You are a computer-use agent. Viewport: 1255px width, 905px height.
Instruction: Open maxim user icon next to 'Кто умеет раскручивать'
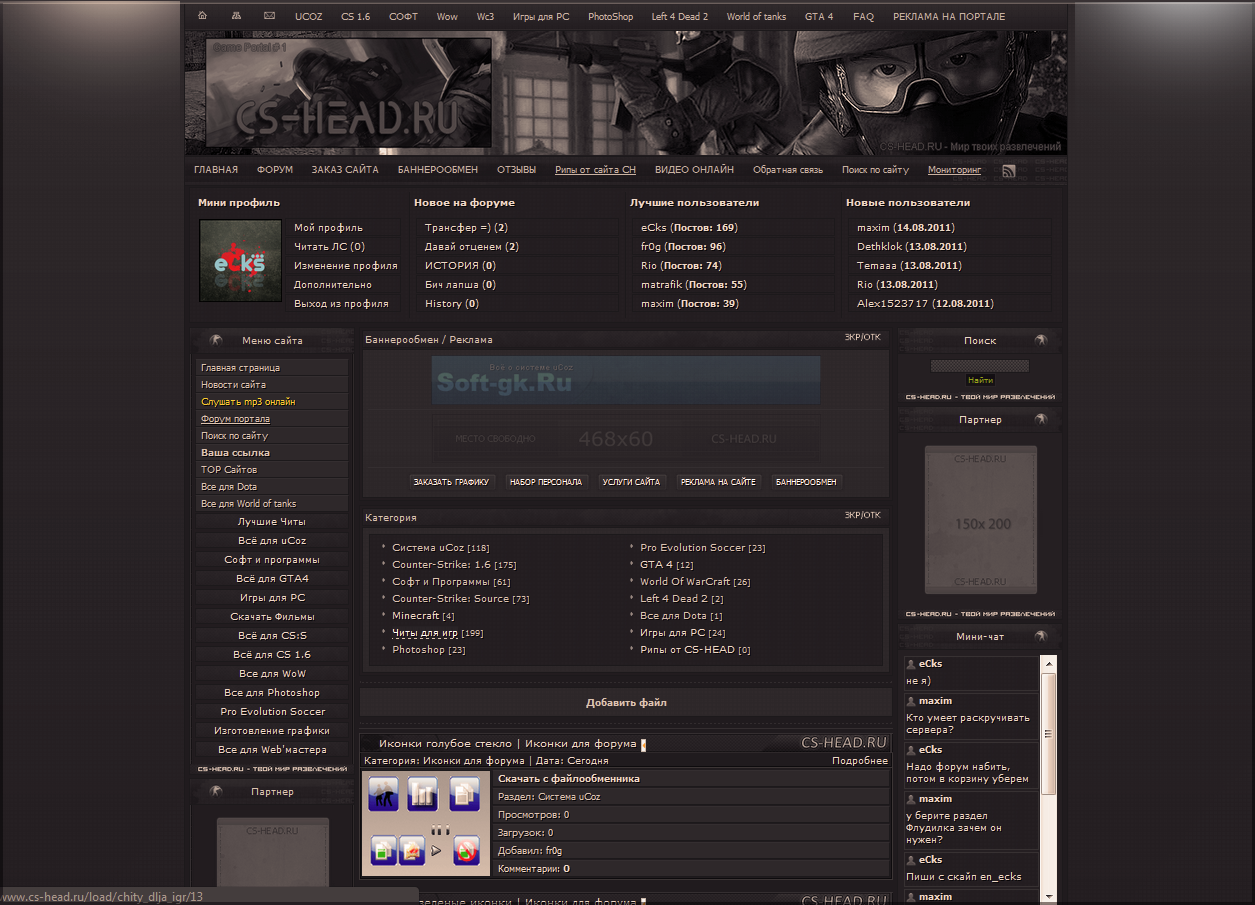911,701
